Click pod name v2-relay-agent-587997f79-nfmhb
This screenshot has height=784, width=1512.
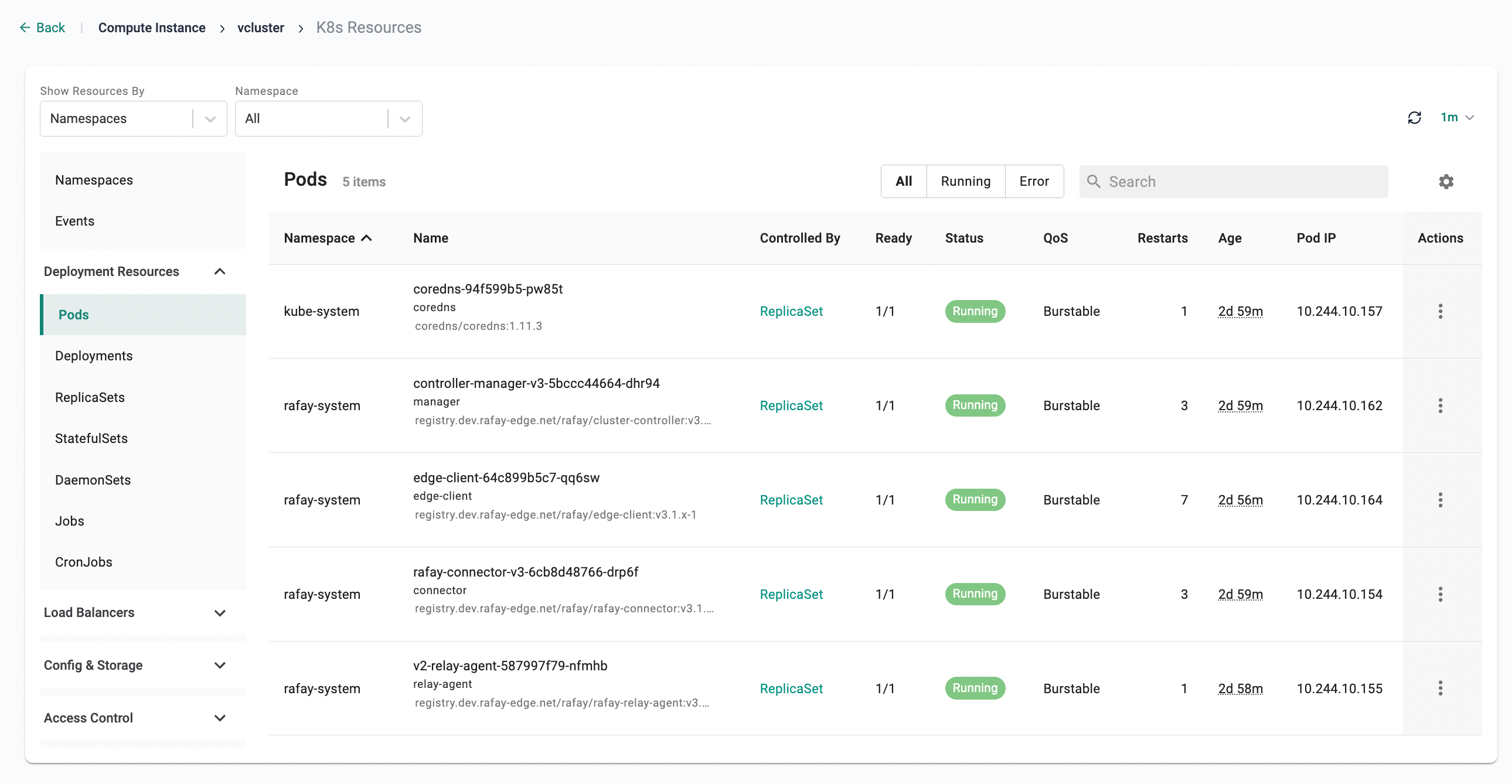[510, 666]
